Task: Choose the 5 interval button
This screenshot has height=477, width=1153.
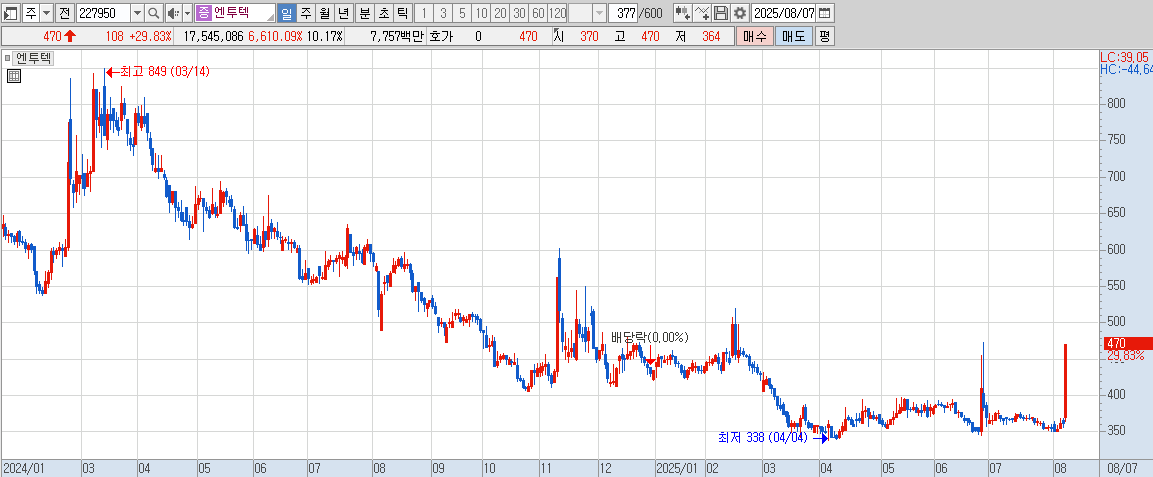Action: pos(462,12)
